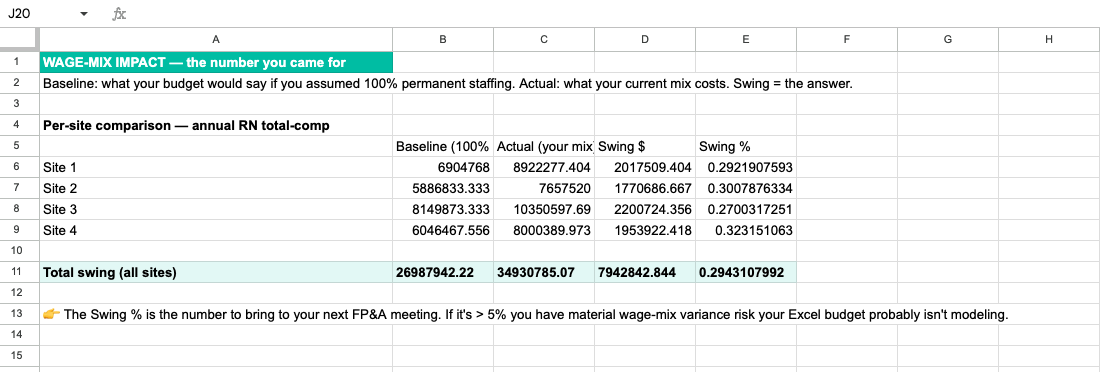Select the Site 1 label cell
The width and height of the screenshot is (1100, 372).
[215, 167]
